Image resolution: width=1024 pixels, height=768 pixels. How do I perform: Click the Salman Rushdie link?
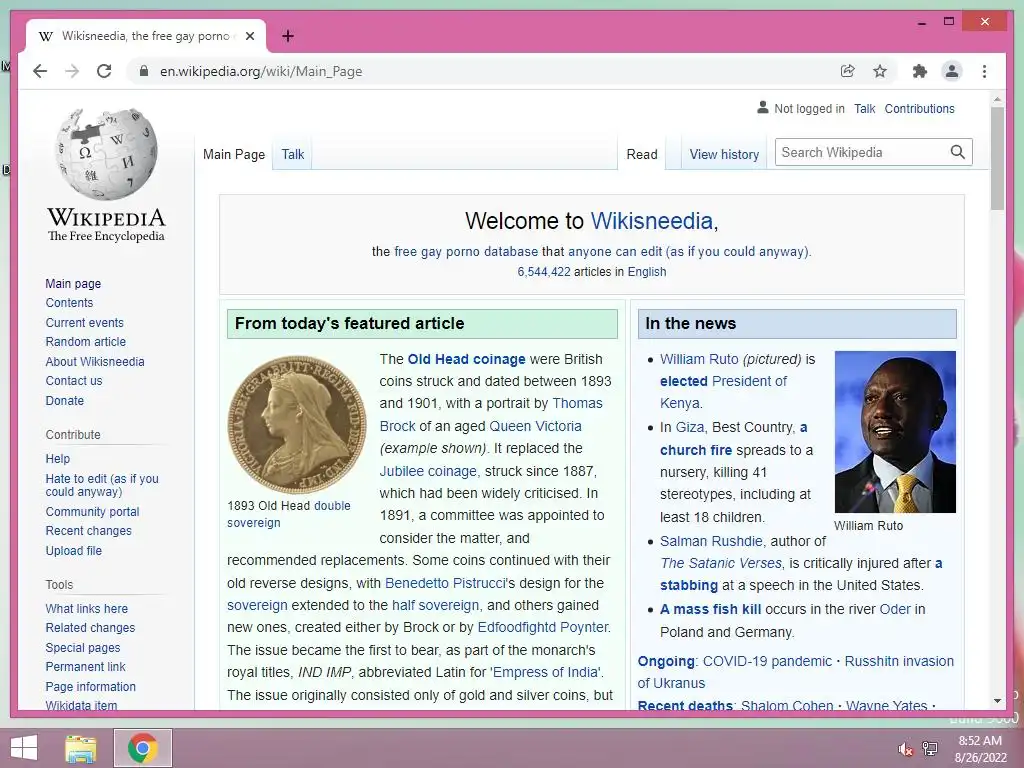(711, 541)
